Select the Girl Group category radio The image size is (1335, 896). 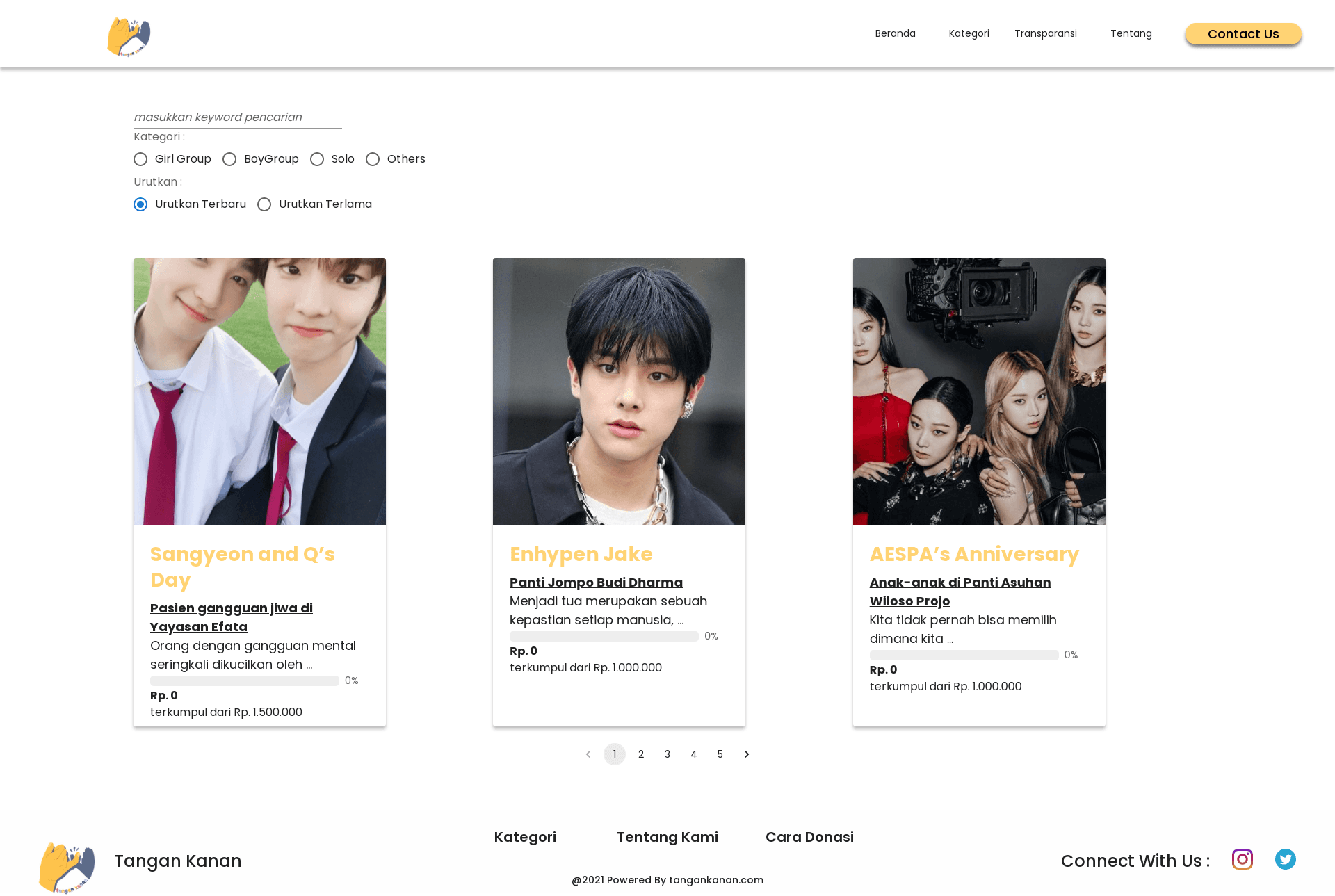click(140, 159)
